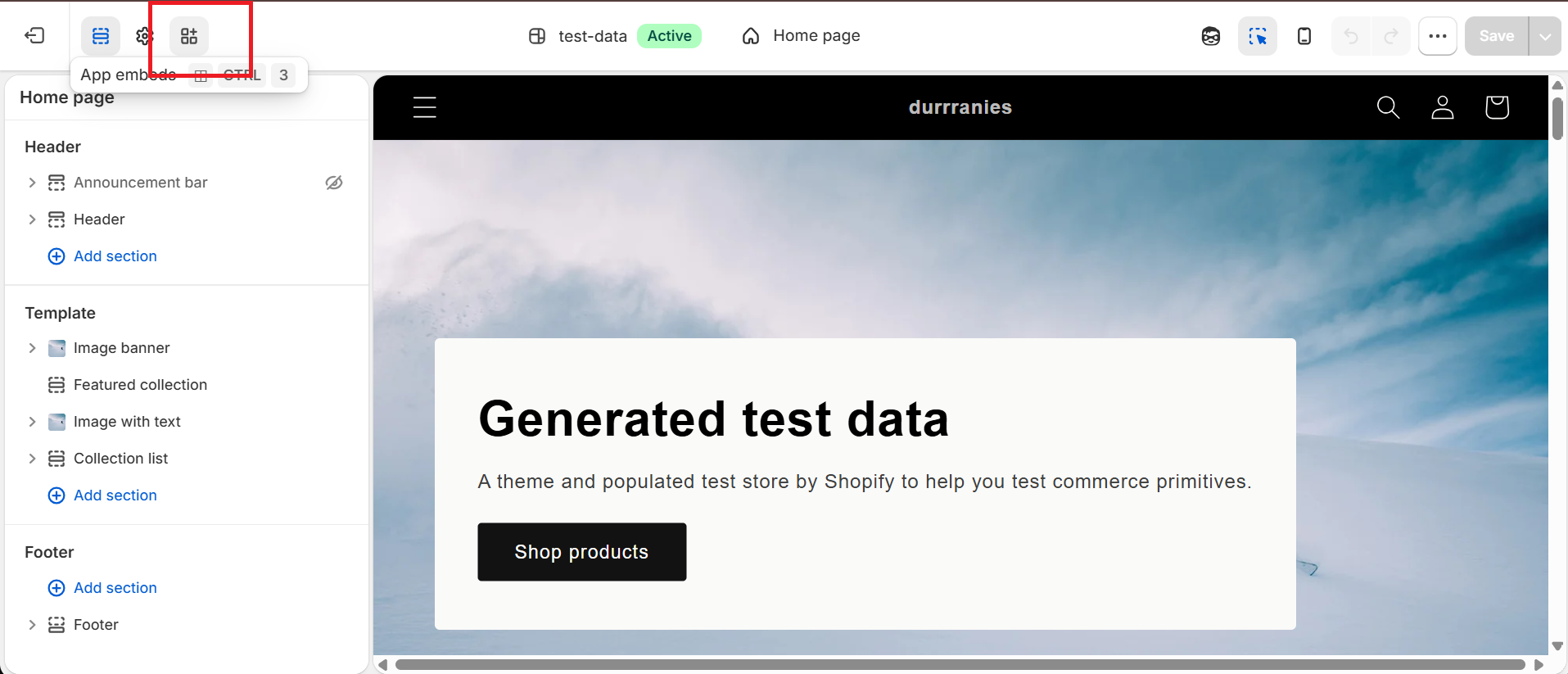
Task: Click the Active theme status badge
Action: 670,36
